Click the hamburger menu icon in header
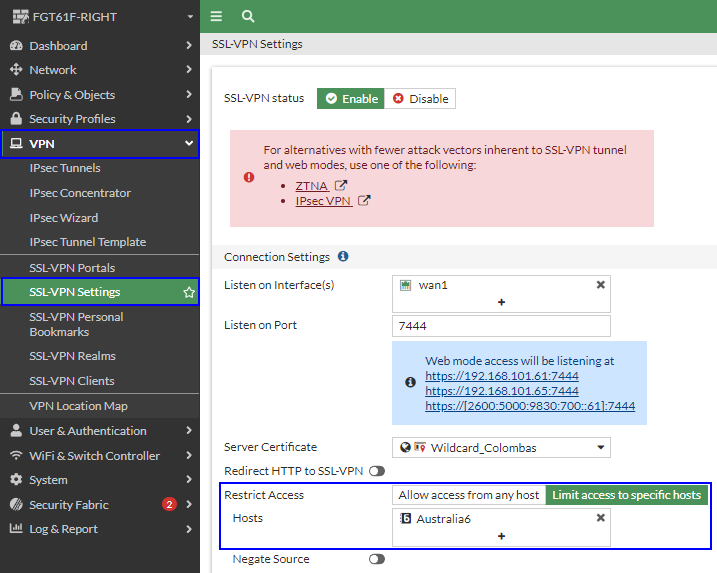Screen dimensions: 717x573 (x=216, y=16)
